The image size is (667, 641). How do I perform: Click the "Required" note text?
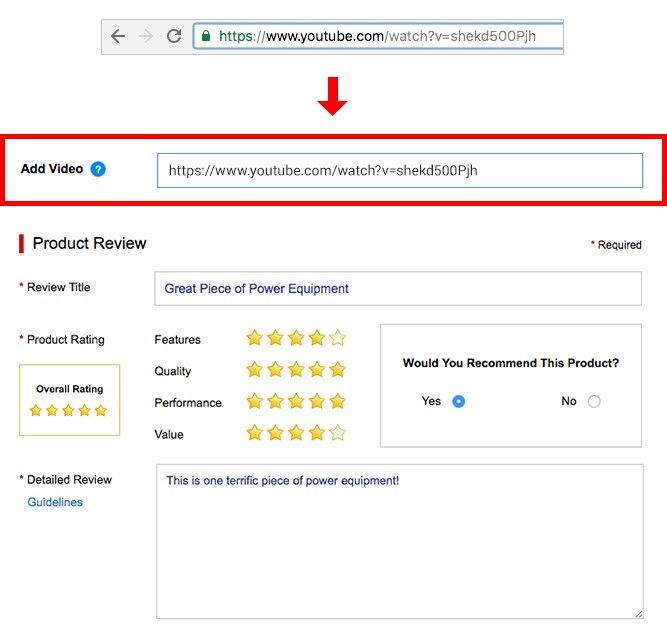tap(619, 245)
